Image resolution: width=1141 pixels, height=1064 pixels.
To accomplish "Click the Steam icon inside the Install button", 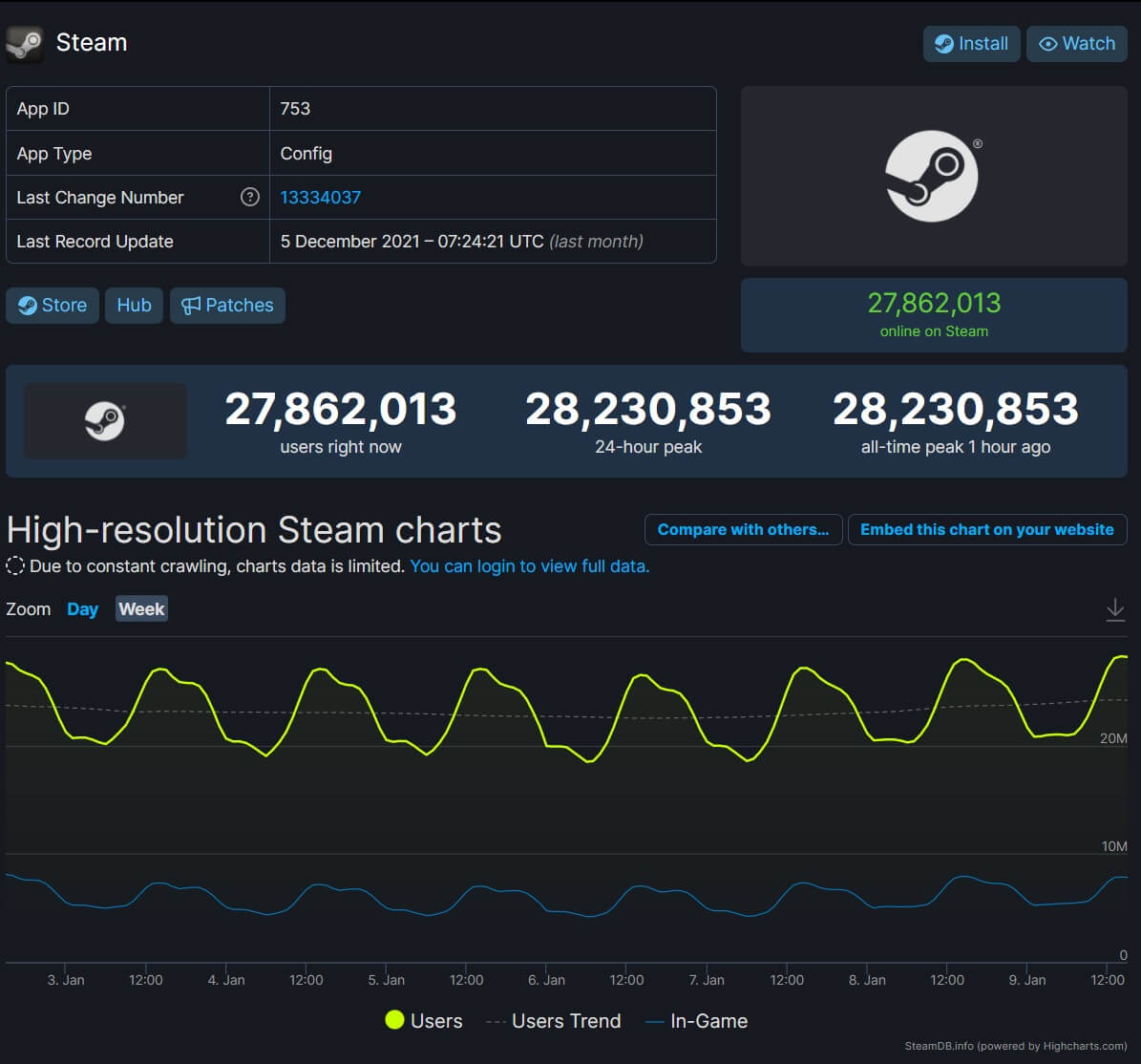I will (945, 43).
